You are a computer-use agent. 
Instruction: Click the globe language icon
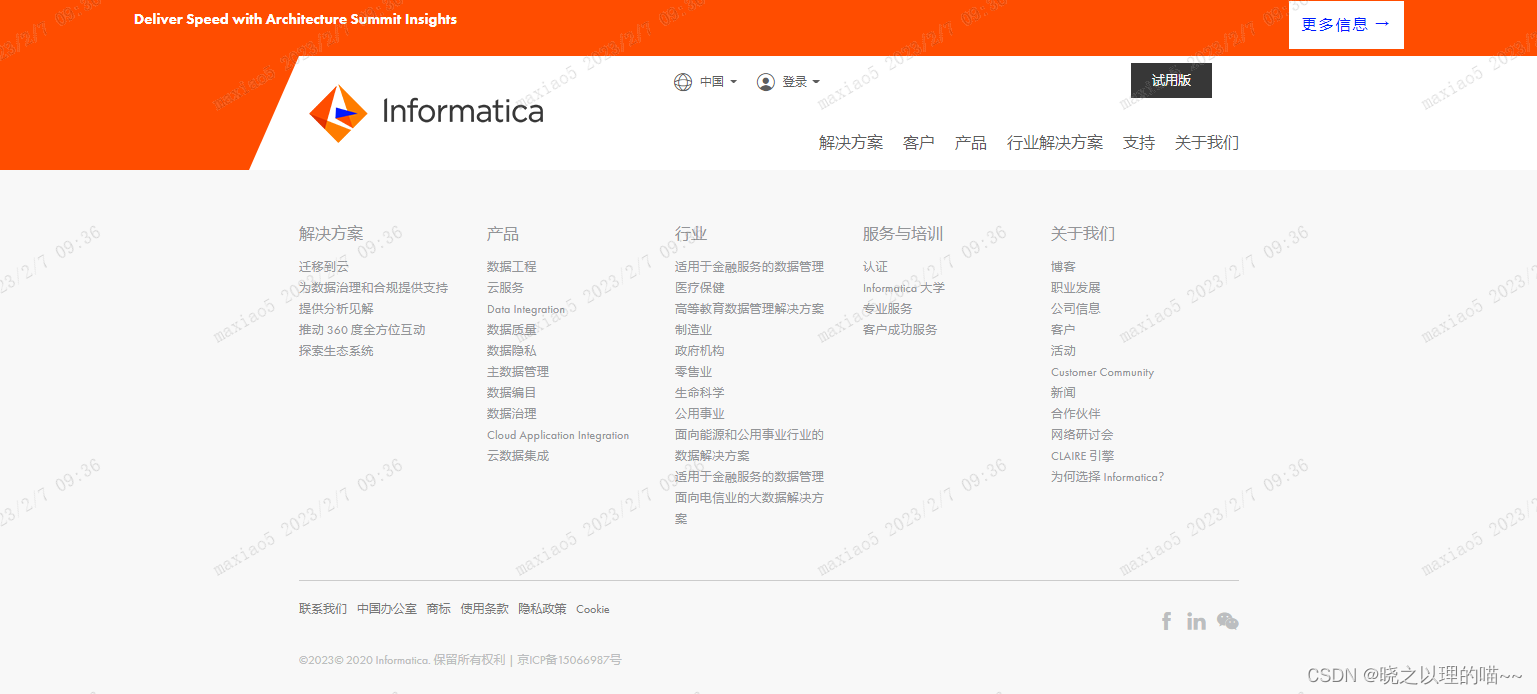pyautogui.click(x=683, y=81)
